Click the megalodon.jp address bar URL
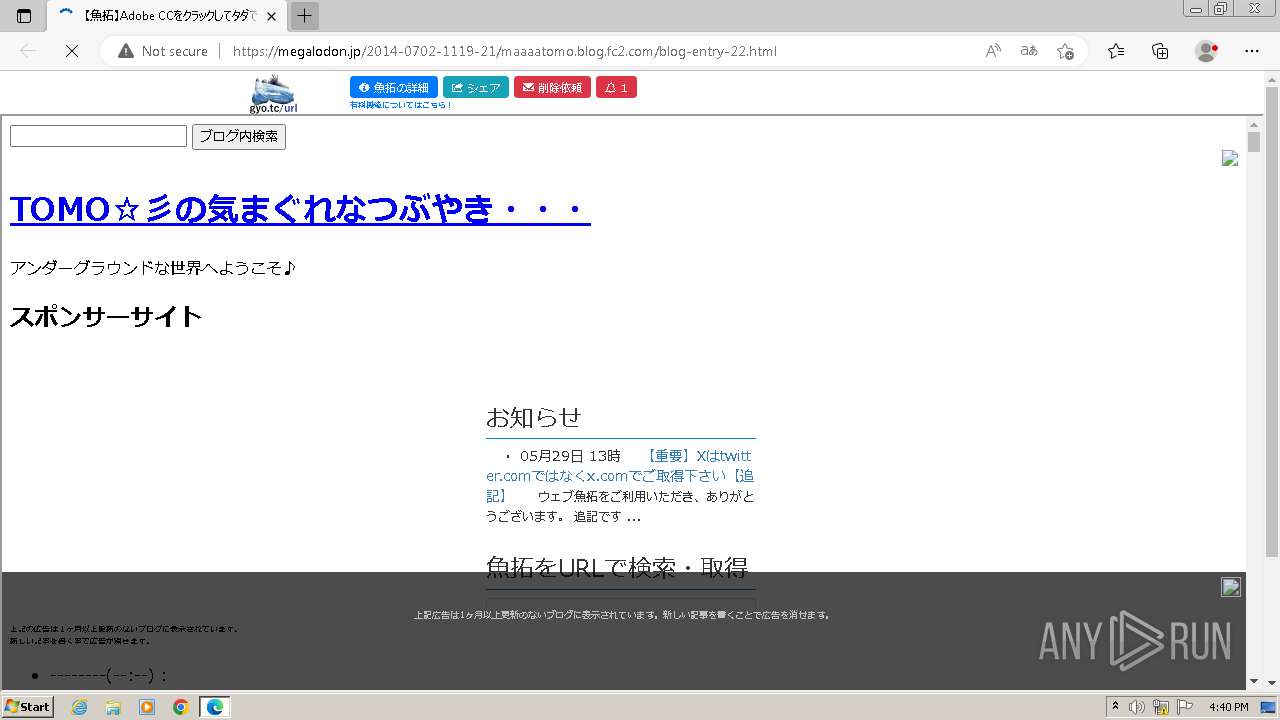Screen dimensions: 1280x720 504,51
